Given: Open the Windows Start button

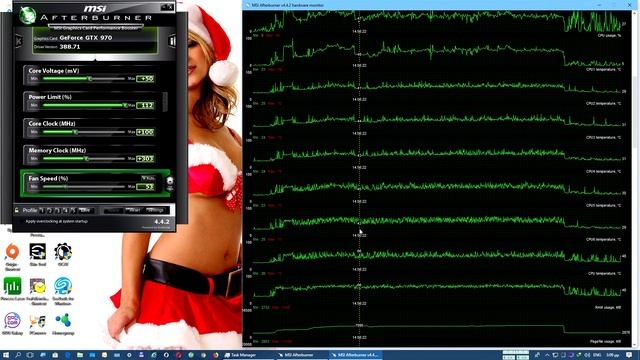Looking at the screenshot, I should pos(6,355).
